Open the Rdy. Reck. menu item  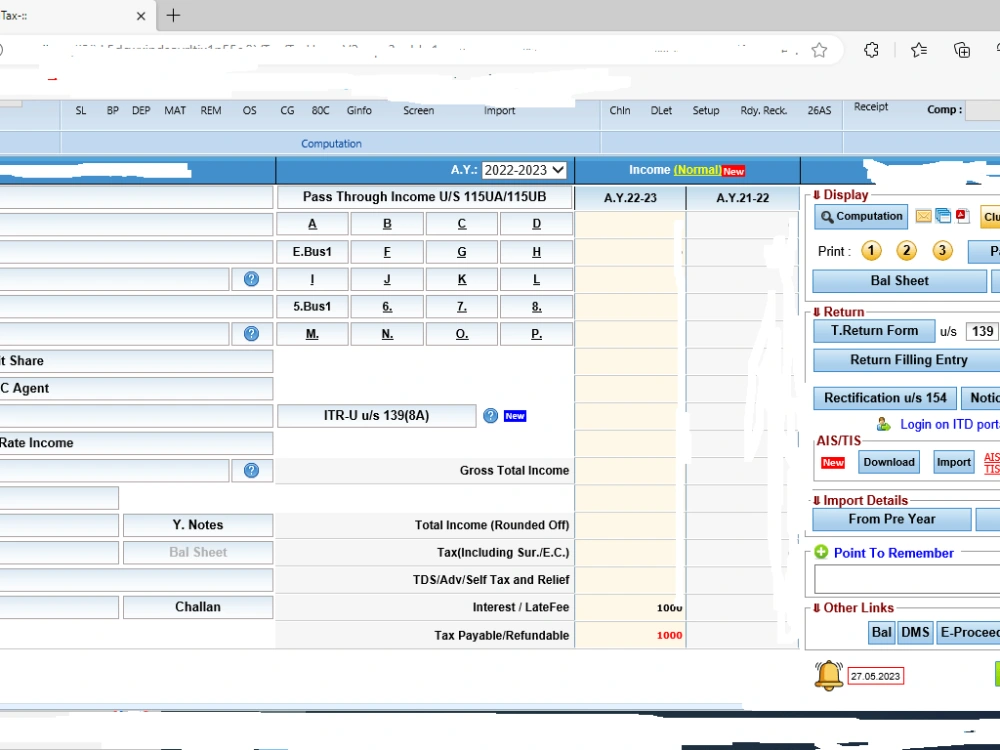[763, 110]
